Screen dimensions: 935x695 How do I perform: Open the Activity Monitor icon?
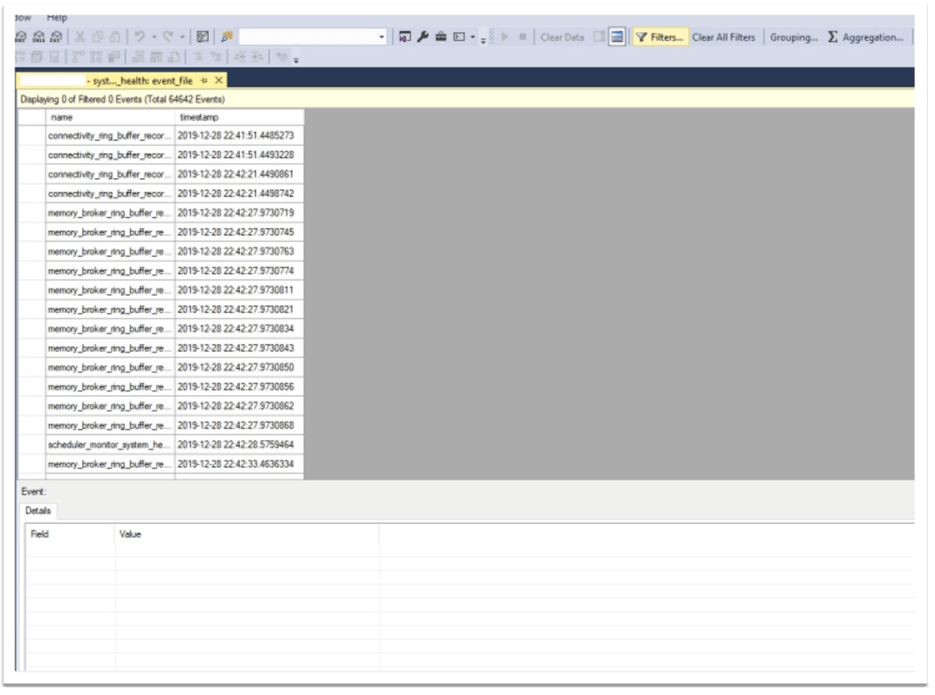[203, 37]
